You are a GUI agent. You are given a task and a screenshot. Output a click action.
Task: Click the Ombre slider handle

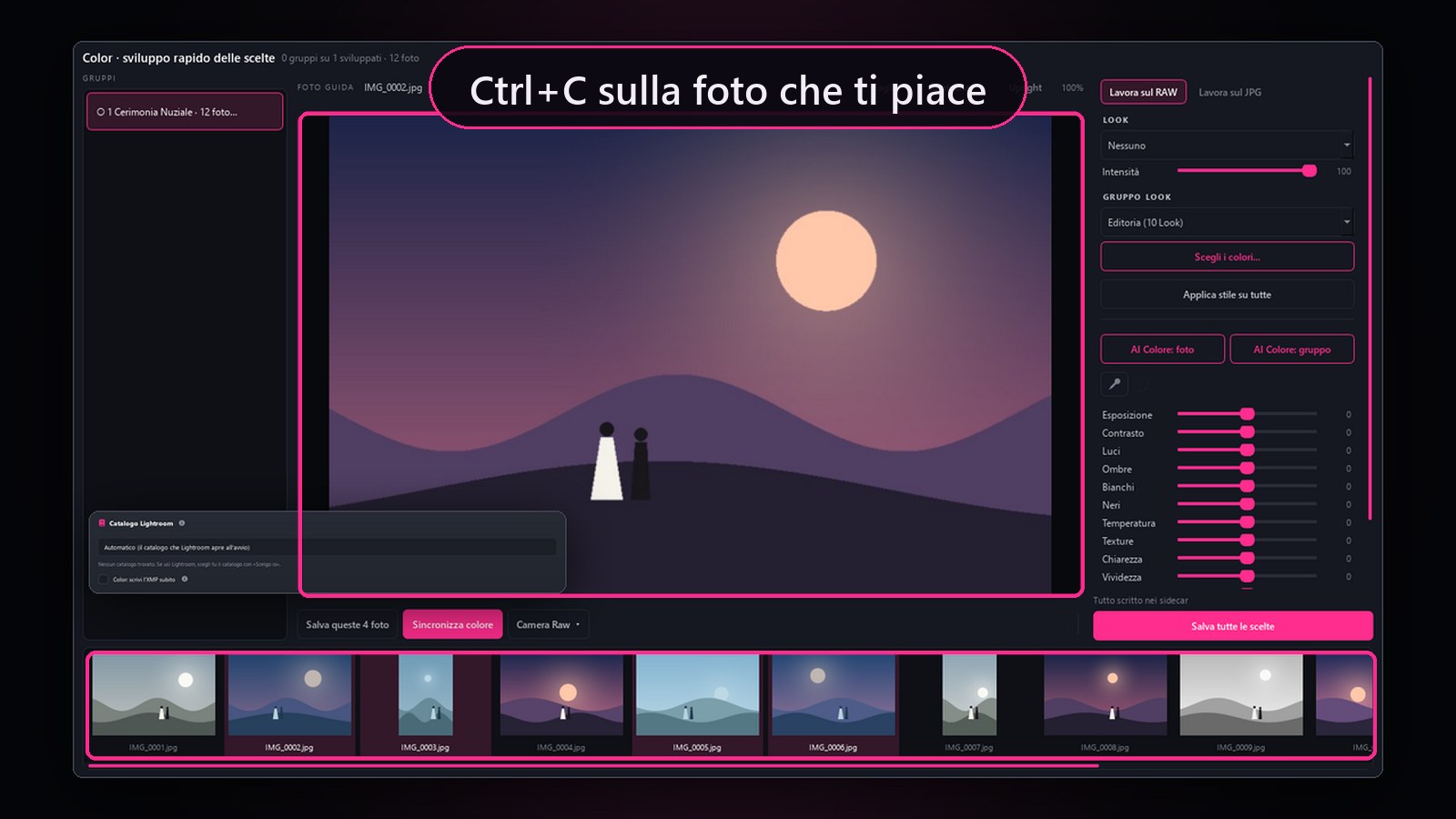tap(1247, 469)
